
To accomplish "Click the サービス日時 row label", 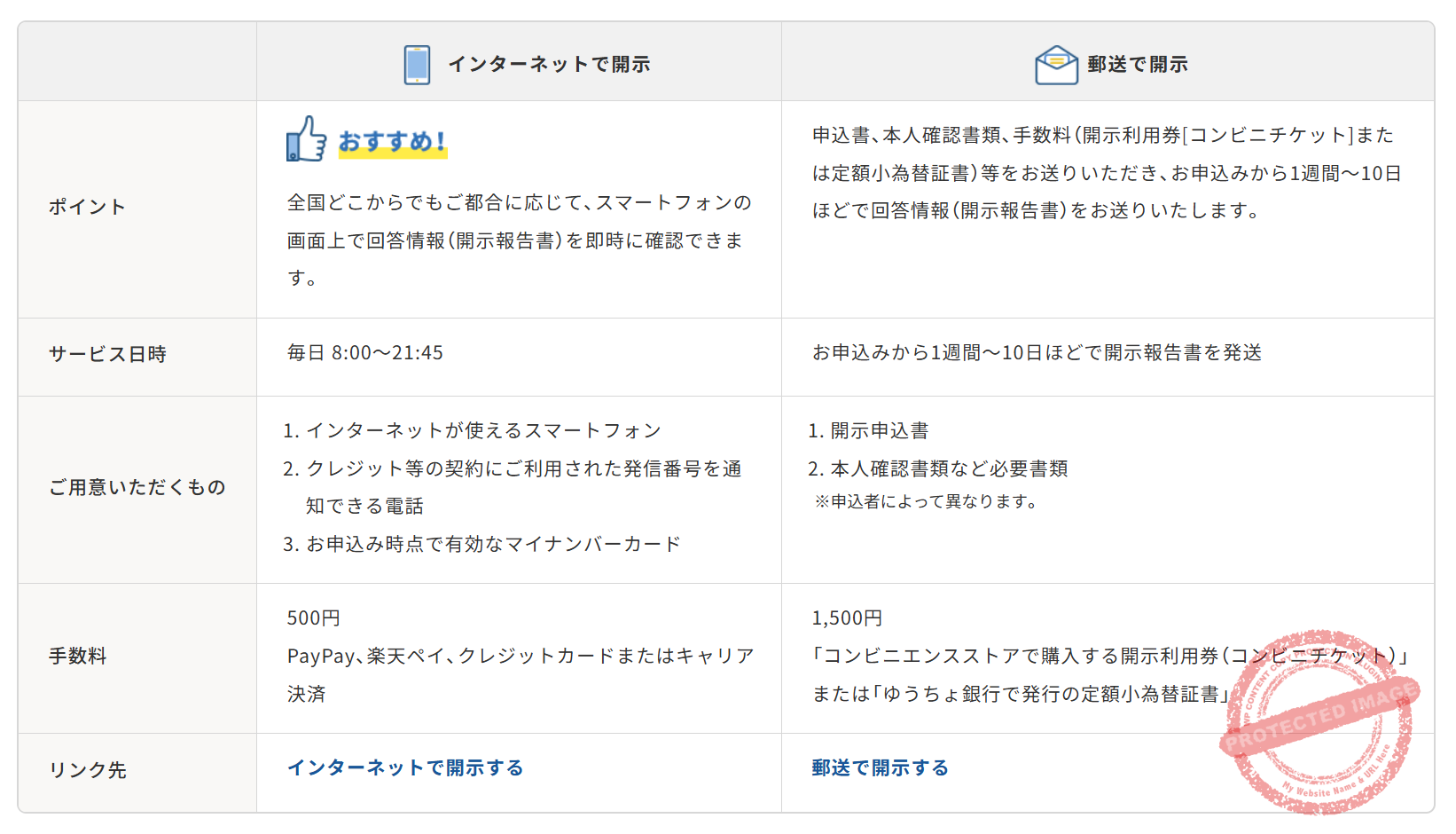I will (107, 354).
